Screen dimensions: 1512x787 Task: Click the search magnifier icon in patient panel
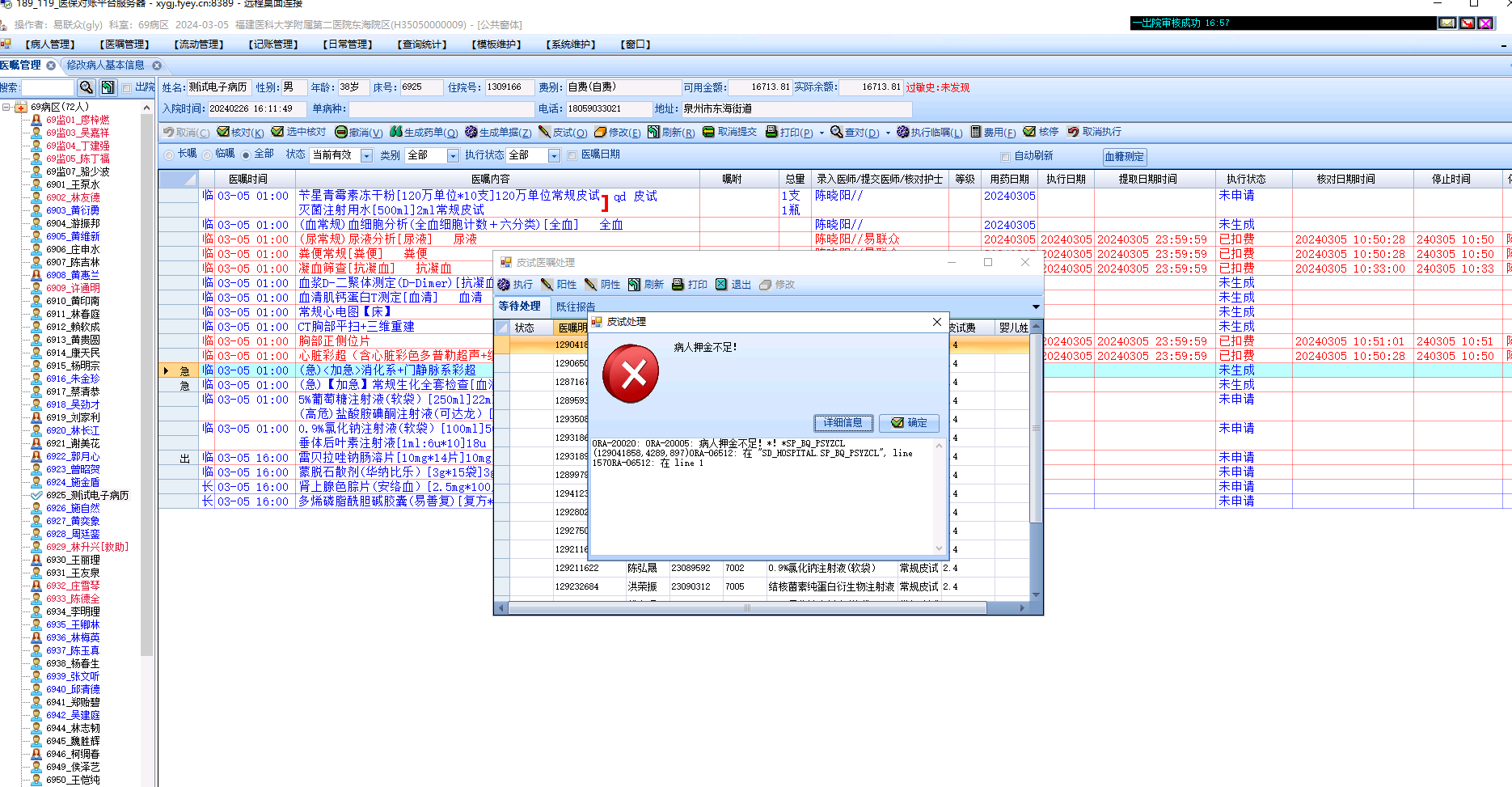(86, 87)
